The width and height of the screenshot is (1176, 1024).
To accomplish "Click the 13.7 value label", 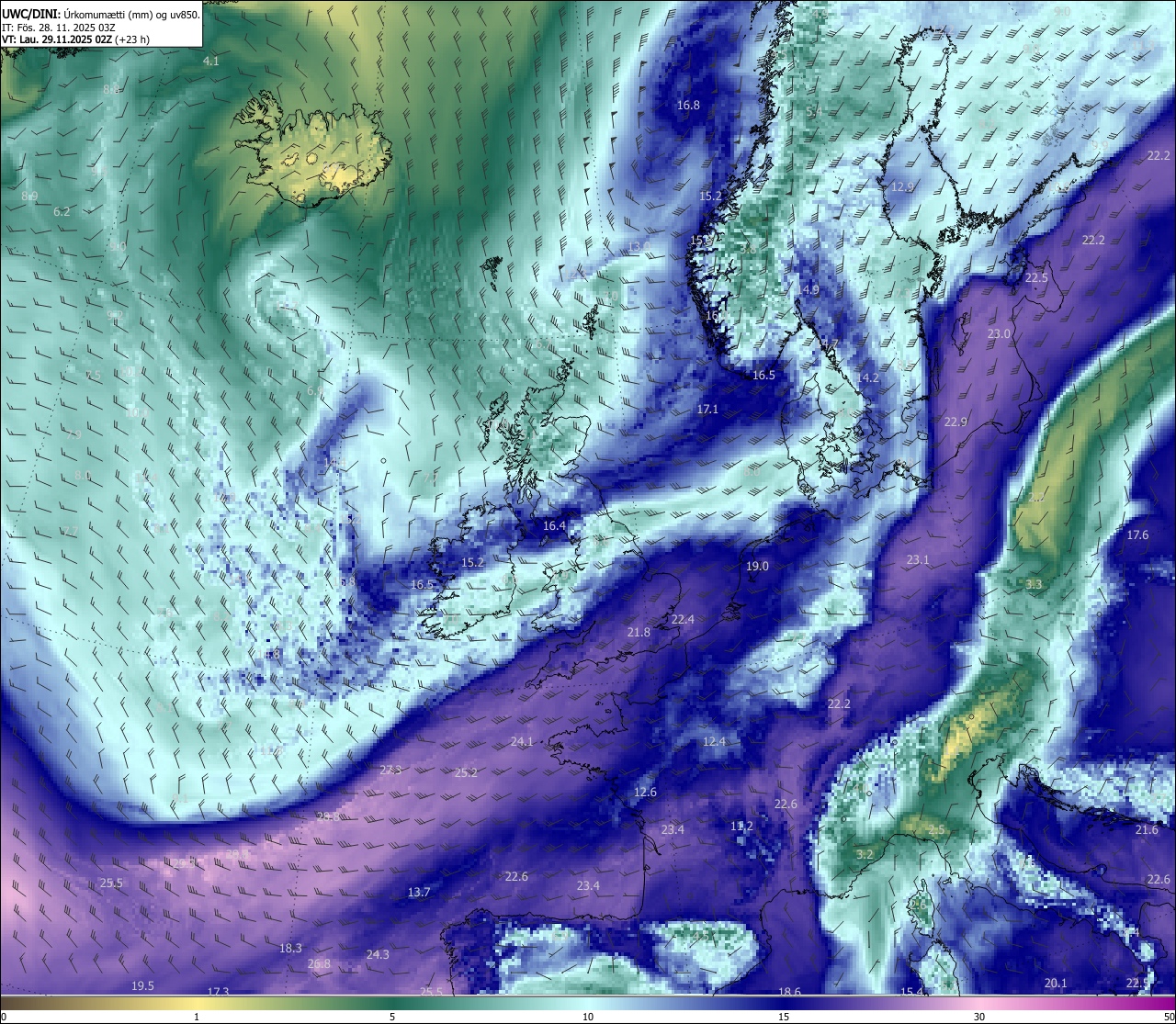I will [418, 892].
